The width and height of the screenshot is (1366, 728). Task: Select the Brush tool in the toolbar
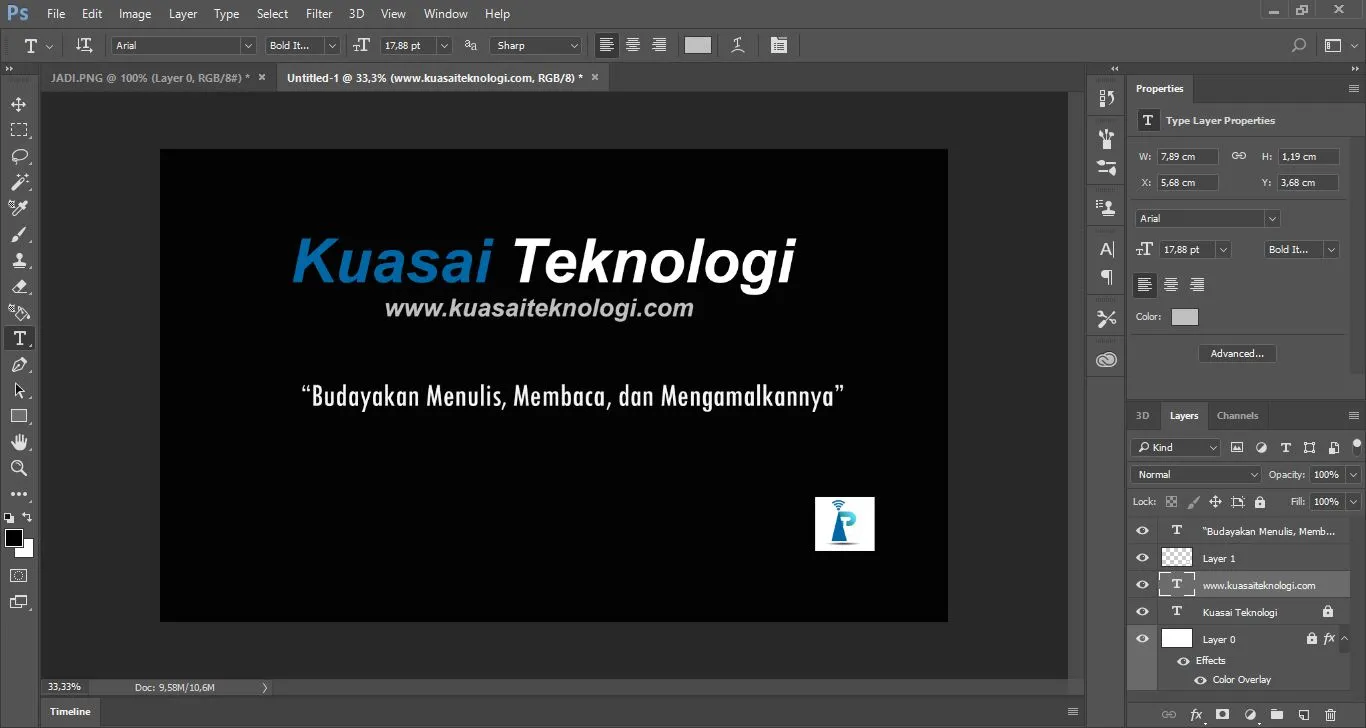point(18,234)
